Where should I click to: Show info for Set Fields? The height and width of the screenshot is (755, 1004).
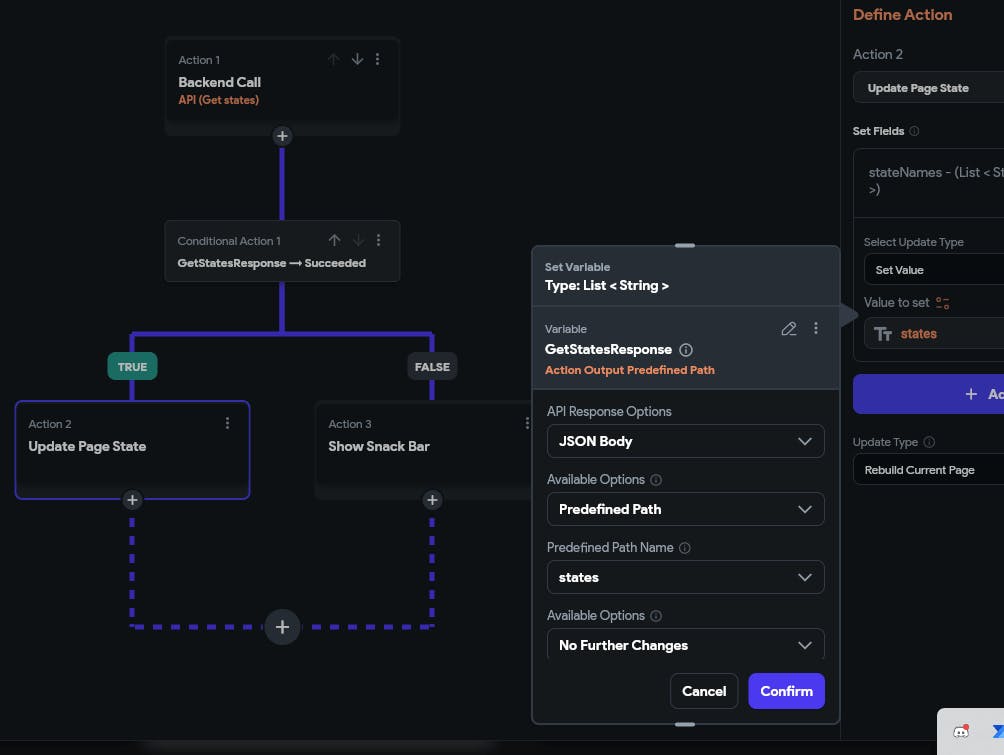click(914, 131)
